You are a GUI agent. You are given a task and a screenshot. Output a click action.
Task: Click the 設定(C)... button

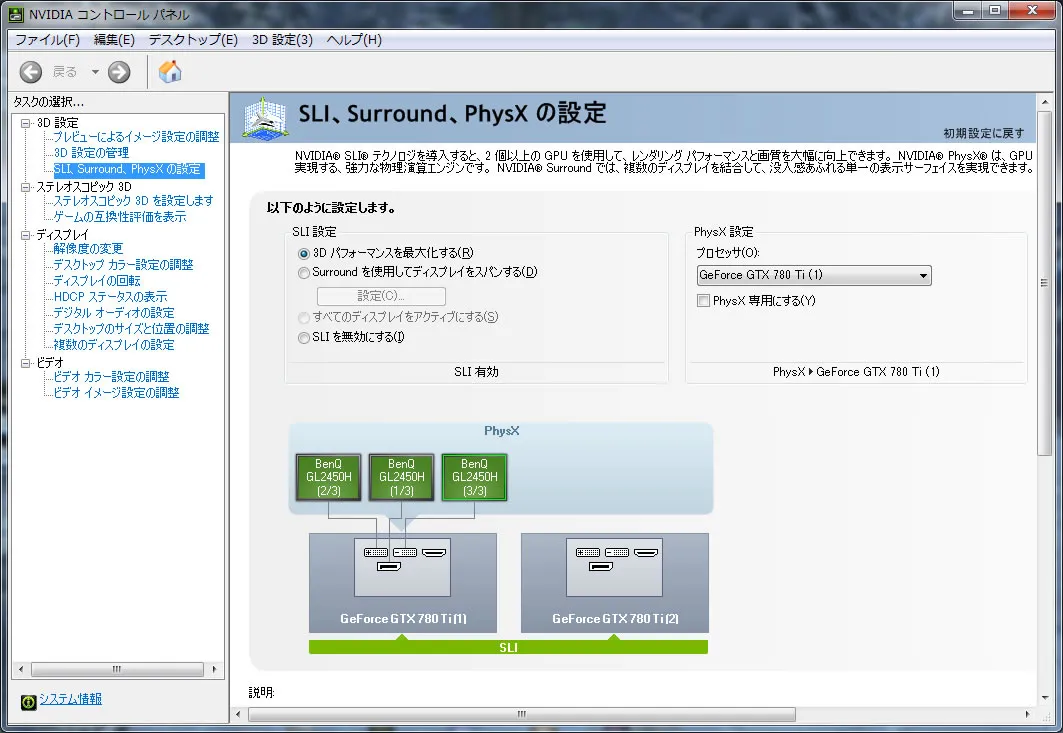381,296
